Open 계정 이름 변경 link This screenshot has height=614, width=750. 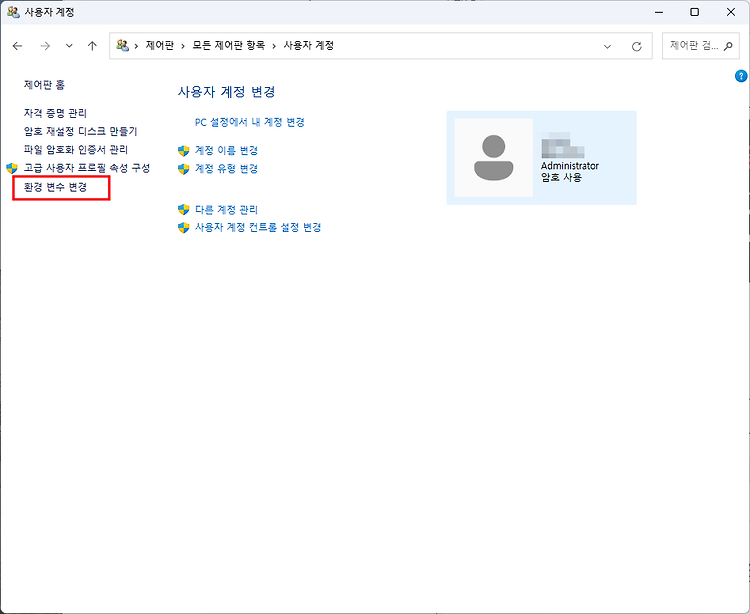pyautogui.click(x=226, y=151)
